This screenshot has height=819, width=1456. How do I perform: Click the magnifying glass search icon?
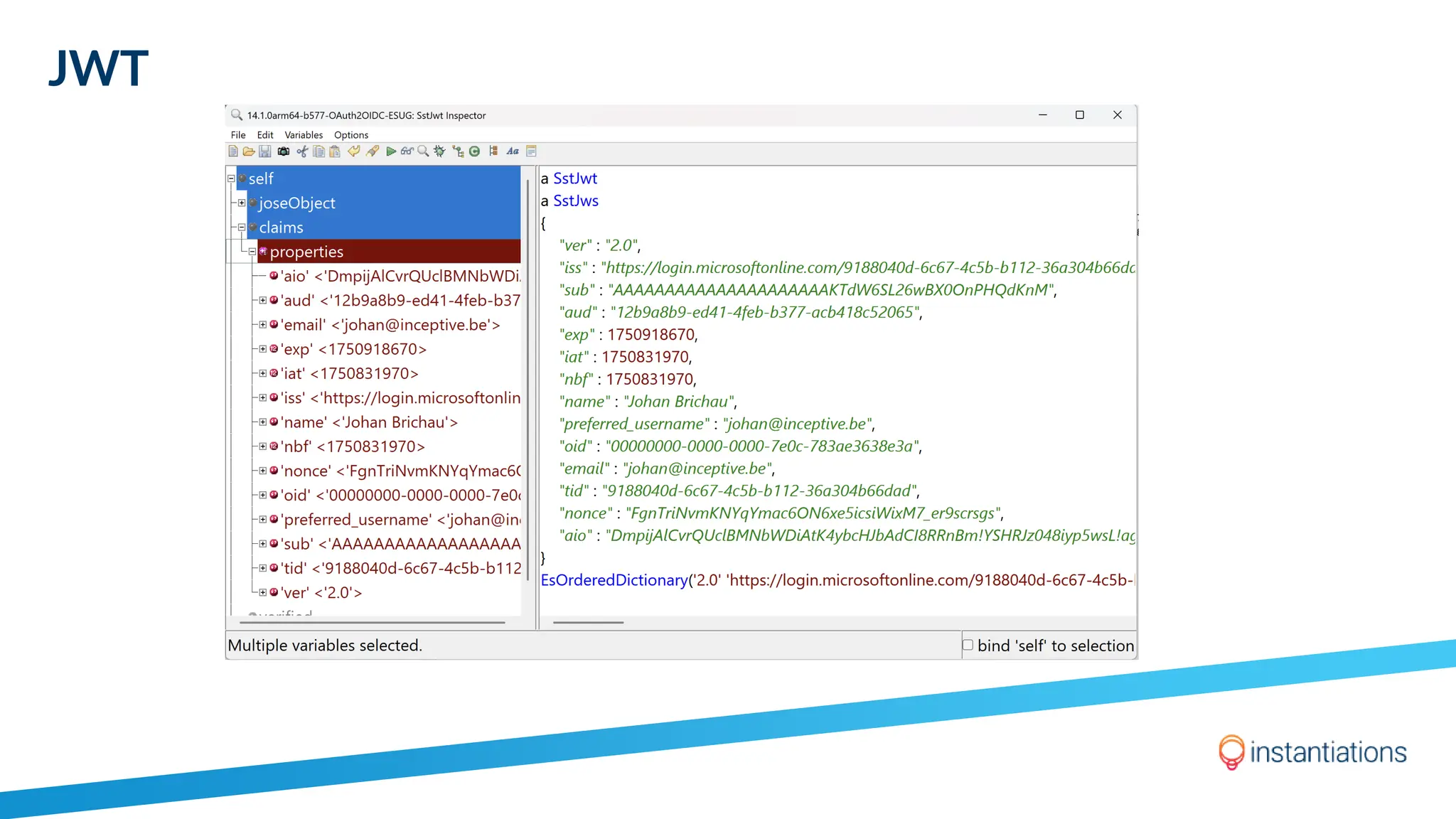point(423,151)
